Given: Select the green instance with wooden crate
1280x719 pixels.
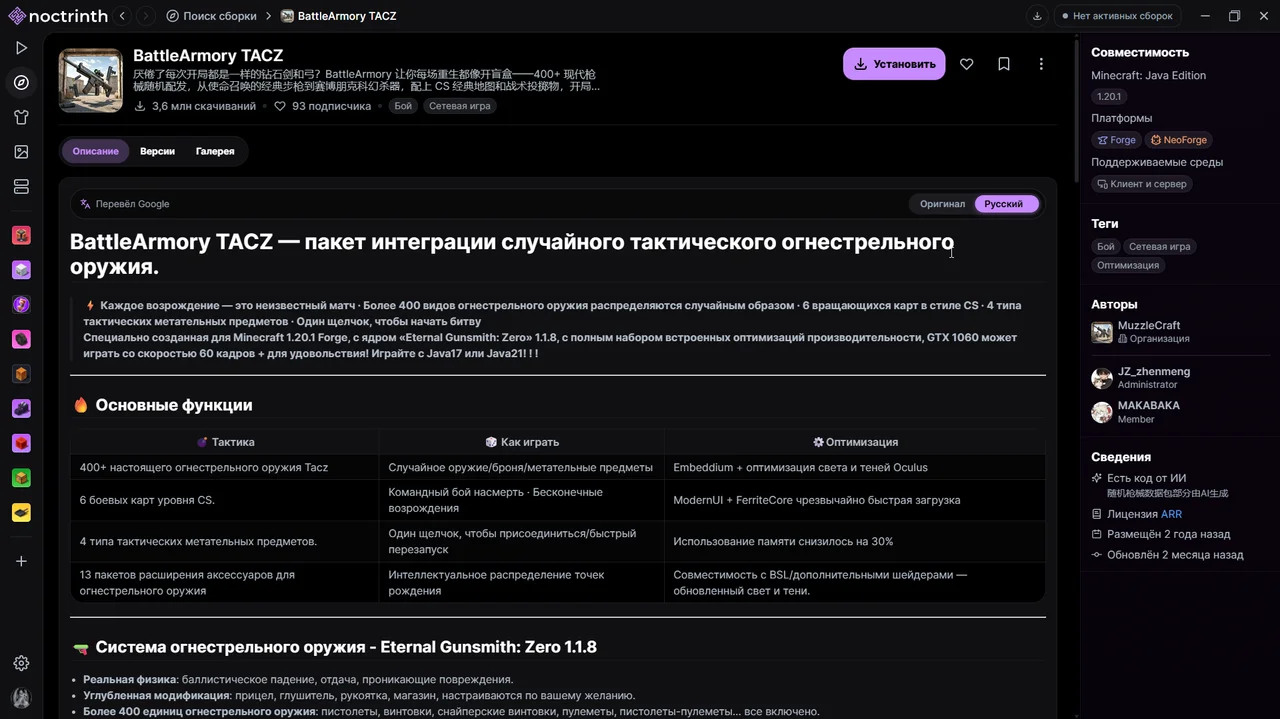Looking at the screenshot, I should (x=21, y=478).
